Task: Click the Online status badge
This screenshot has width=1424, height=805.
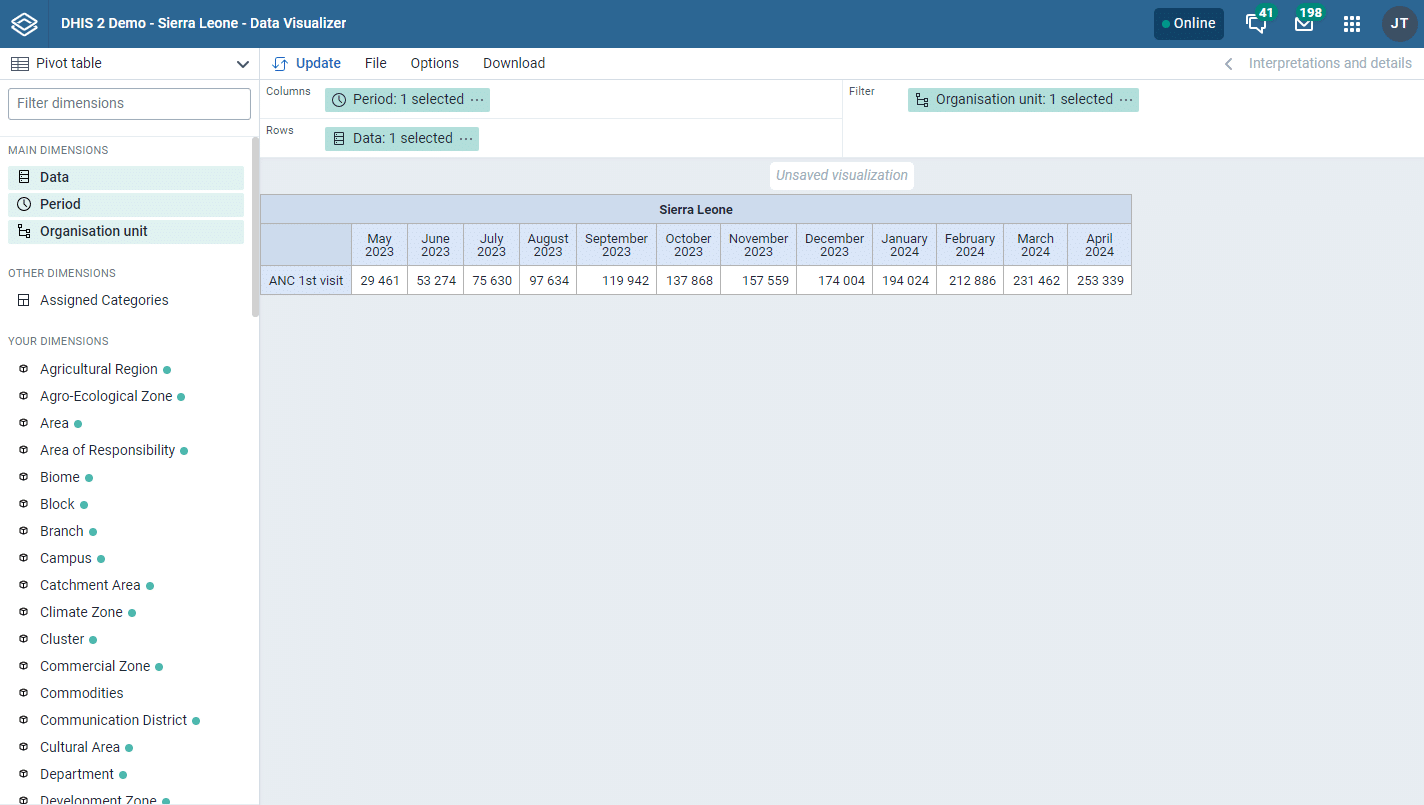Action: click(x=1189, y=24)
